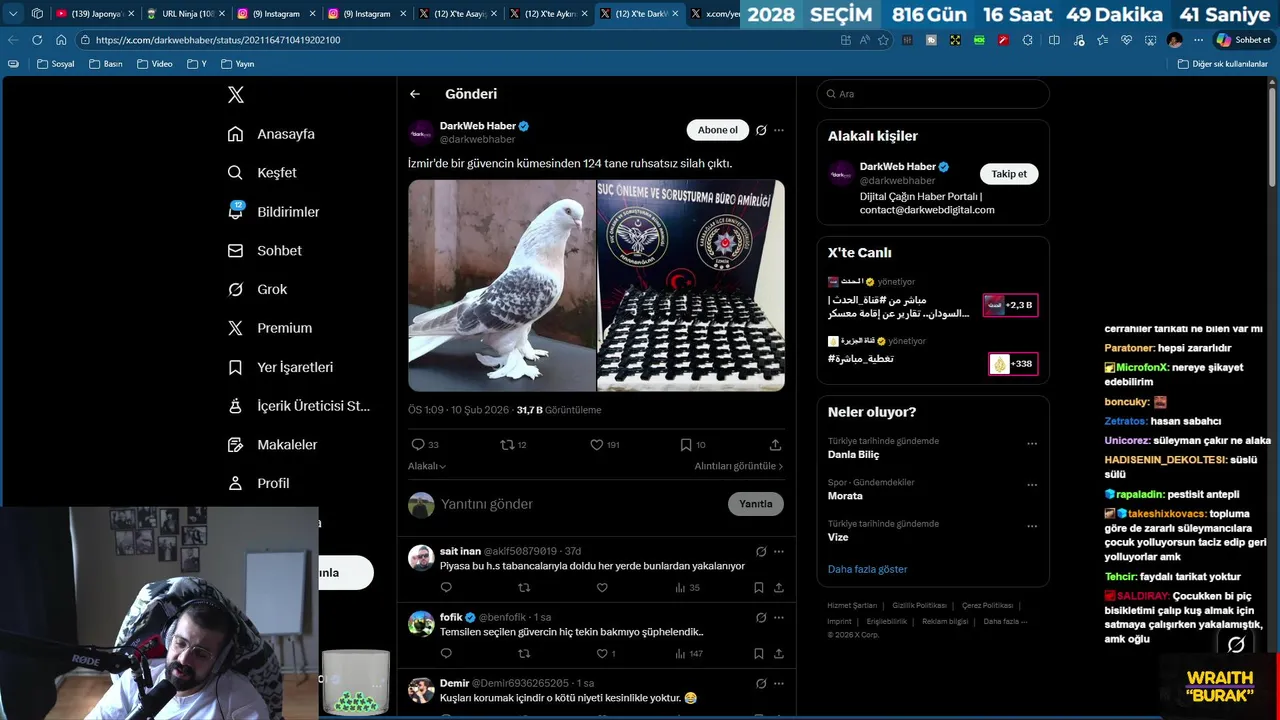Image resolution: width=1280 pixels, height=720 pixels.
Task: Click Yanıtını gönder reply field
Action: [x=580, y=504]
